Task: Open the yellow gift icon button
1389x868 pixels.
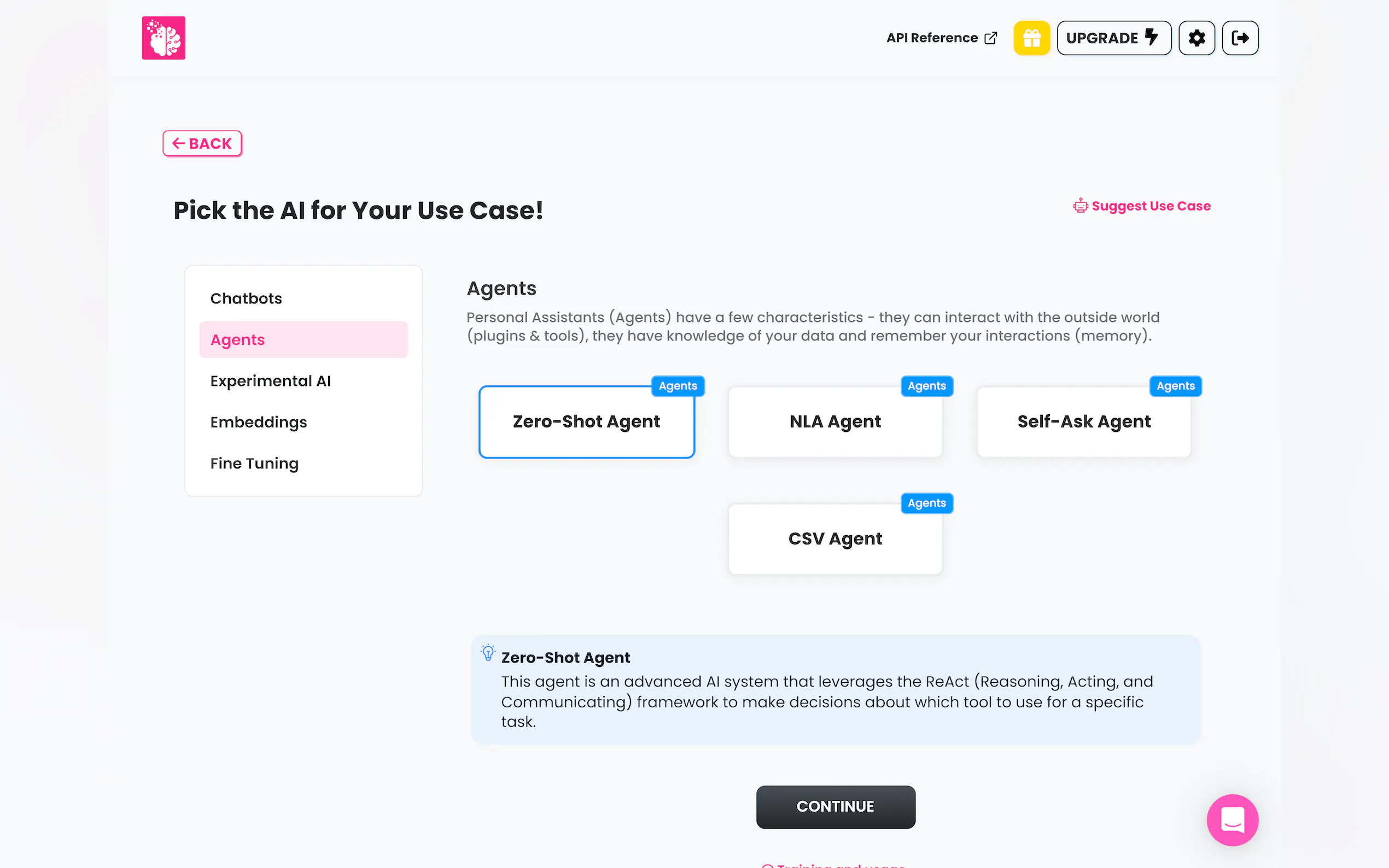Action: (x=1031, y=38)
